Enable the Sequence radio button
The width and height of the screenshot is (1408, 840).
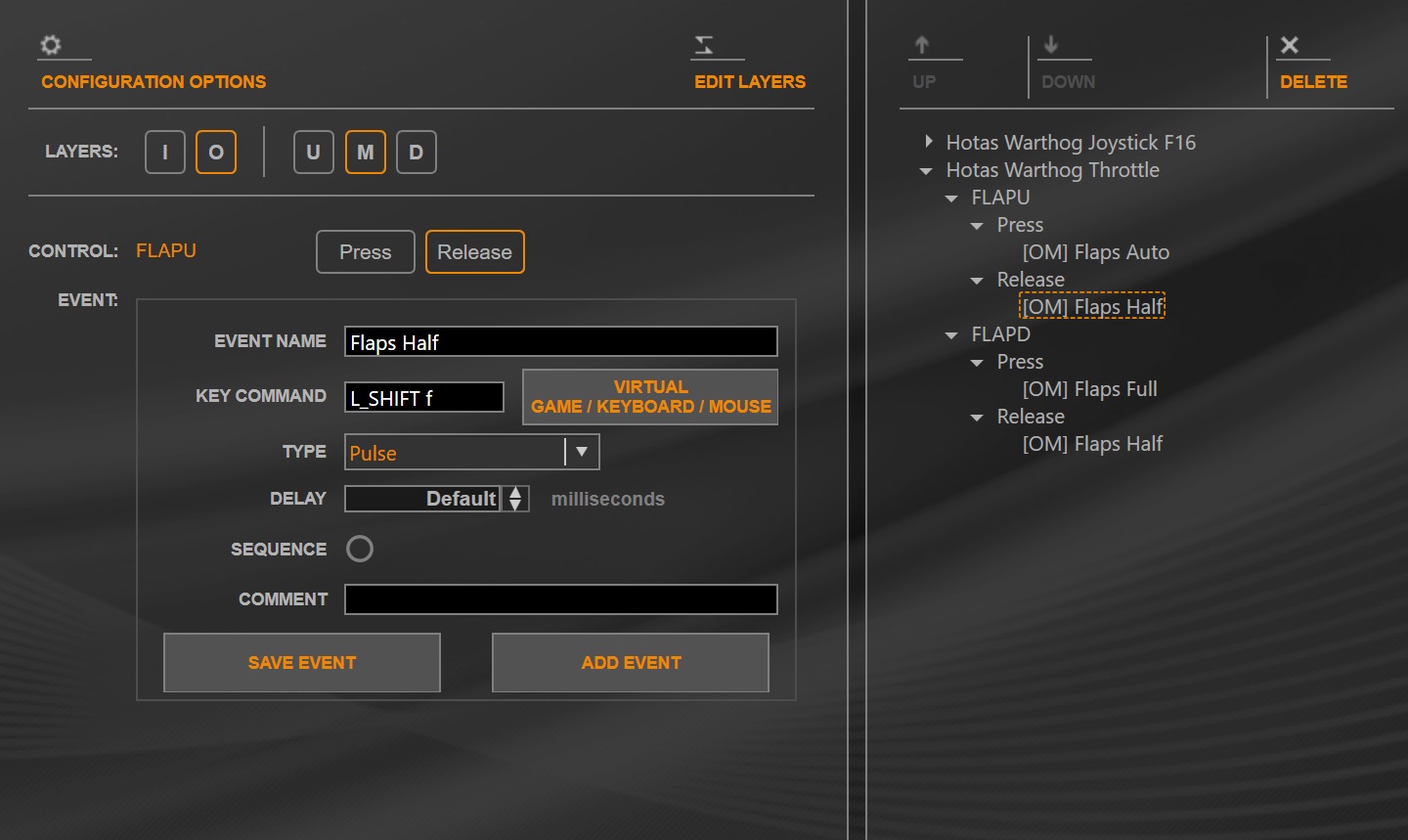tap(360, 549)
